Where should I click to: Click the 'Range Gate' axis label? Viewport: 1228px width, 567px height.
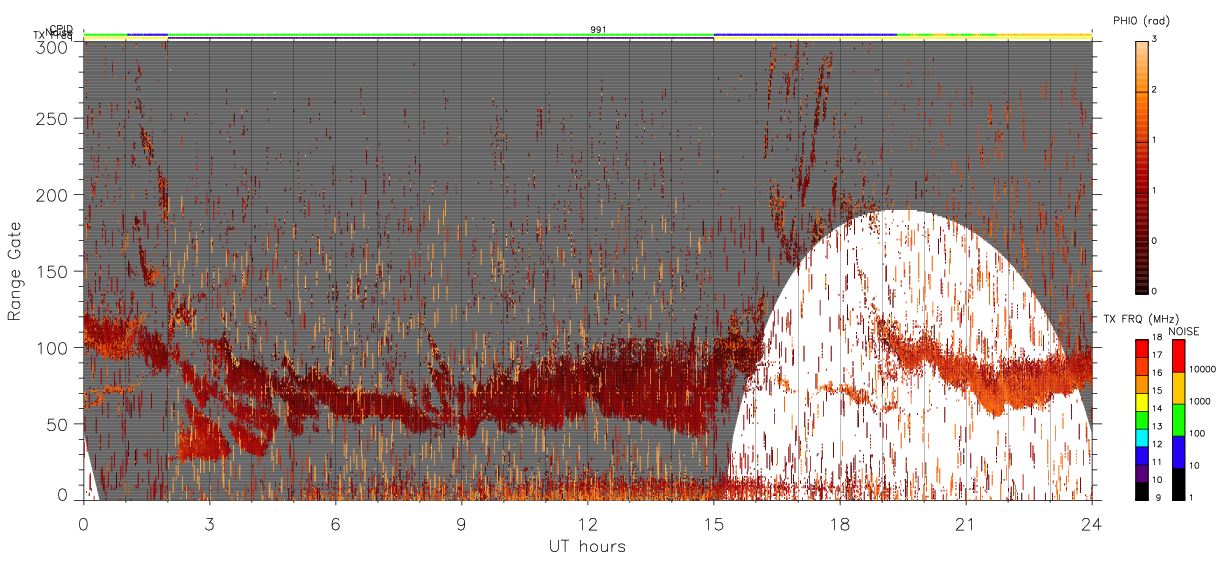pos(15,270)
